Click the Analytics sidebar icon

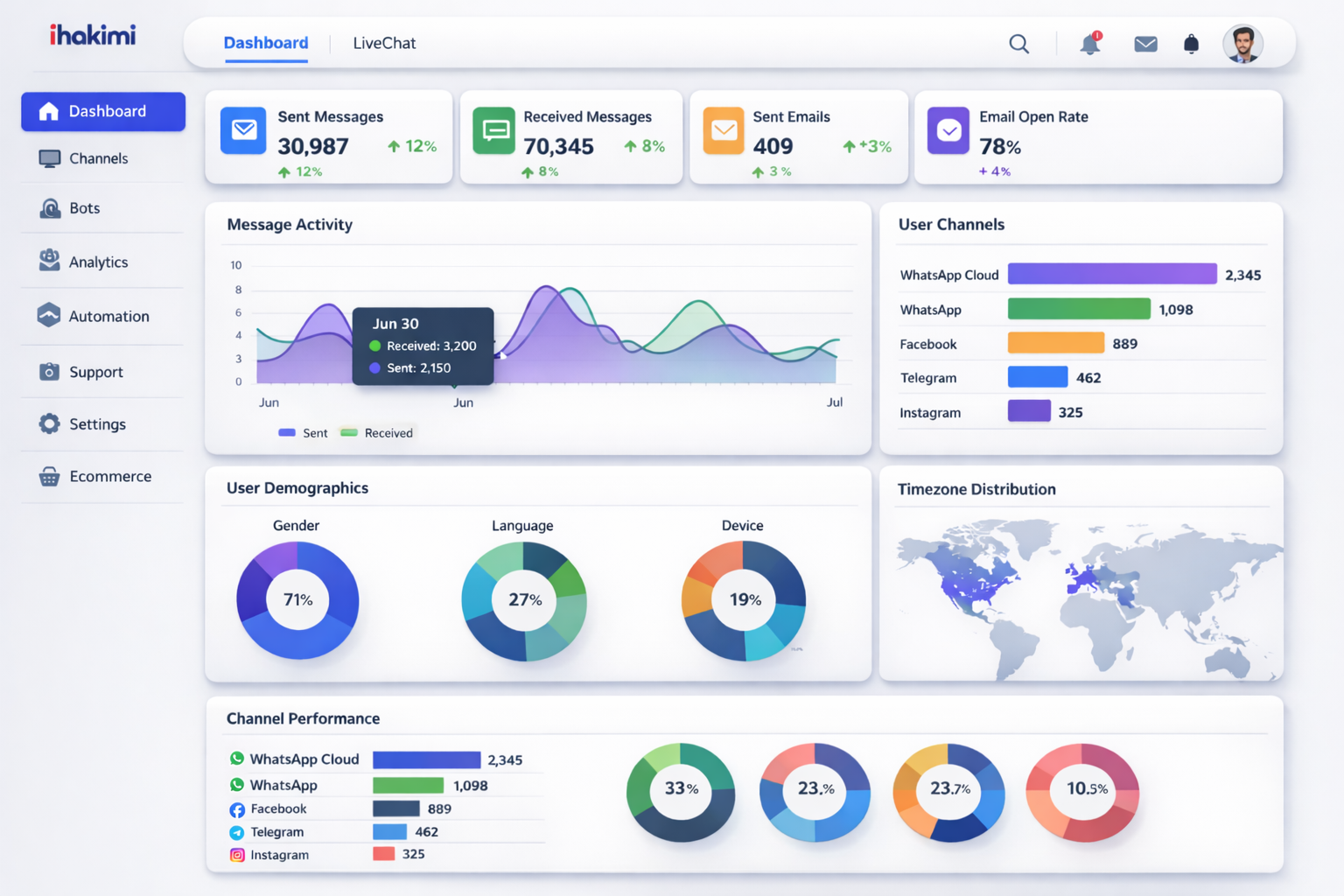50,261
